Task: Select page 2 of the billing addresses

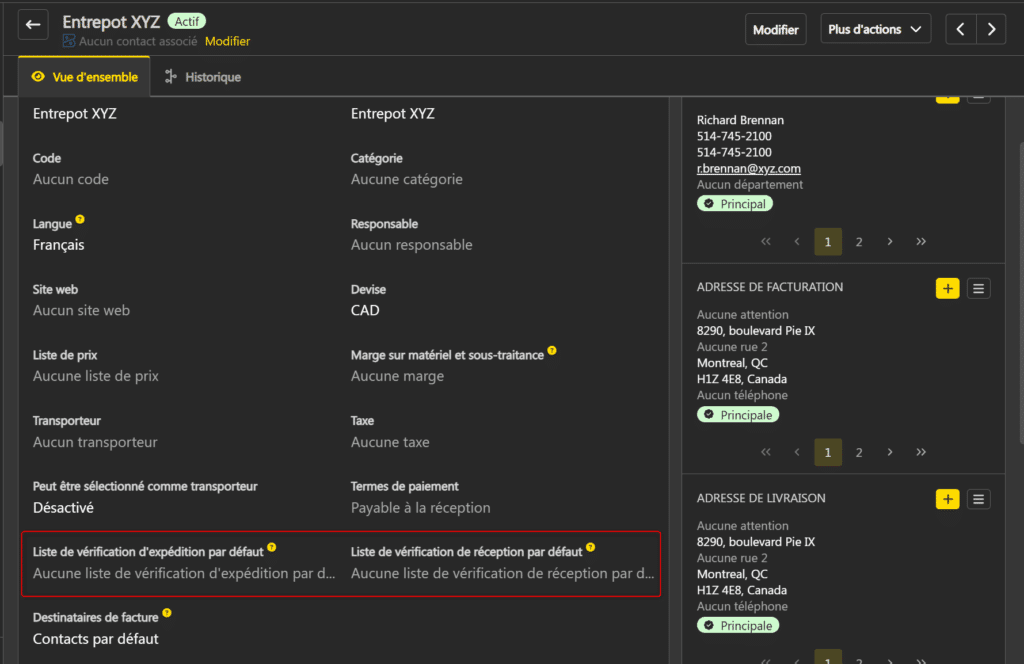Action: pyautogui.click(x=858, y=452)
